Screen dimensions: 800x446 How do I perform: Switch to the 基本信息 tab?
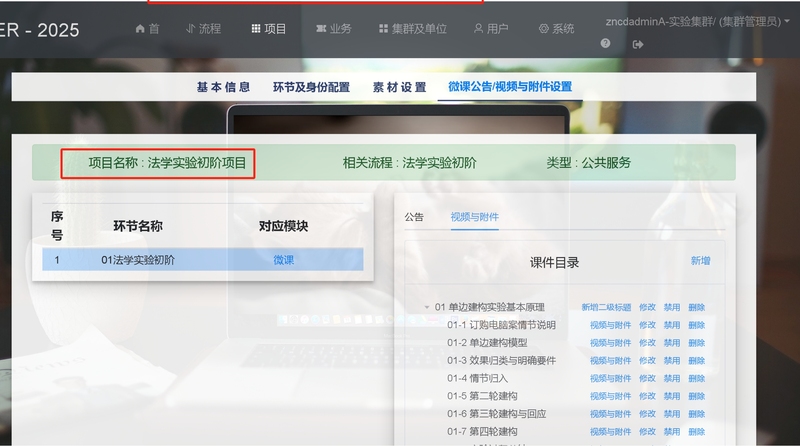[223, 87]
